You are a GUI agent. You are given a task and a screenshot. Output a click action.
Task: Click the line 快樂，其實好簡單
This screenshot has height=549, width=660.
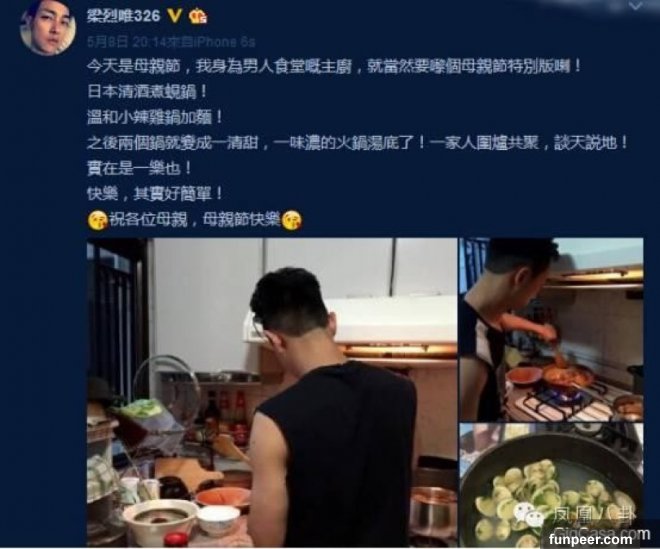click(155, 194)
